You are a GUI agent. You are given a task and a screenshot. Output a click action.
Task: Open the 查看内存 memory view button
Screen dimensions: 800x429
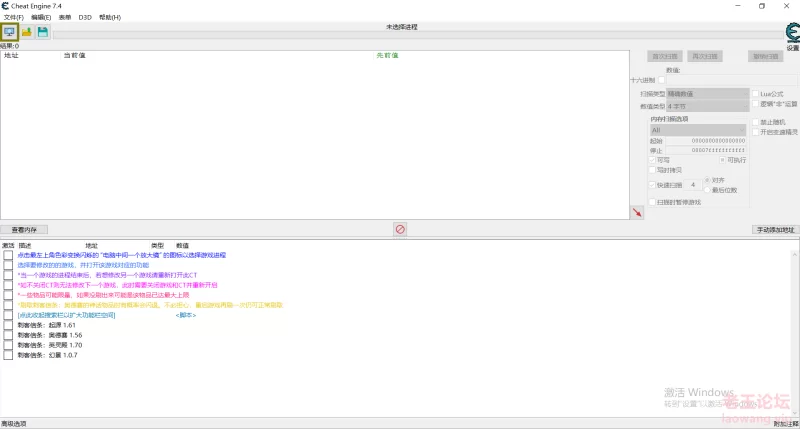click(24, 230)
